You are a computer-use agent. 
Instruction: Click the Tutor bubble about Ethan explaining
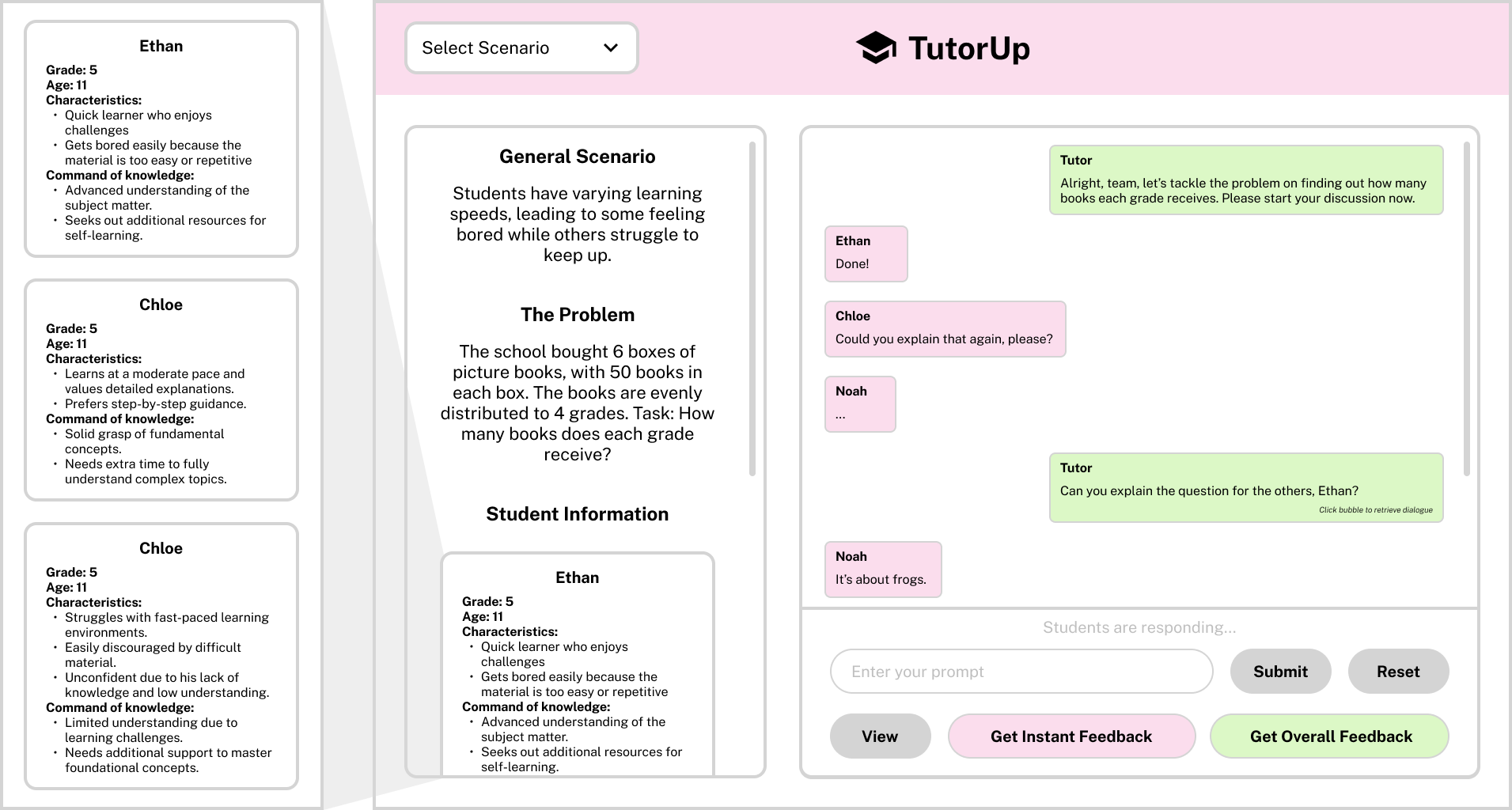[x=1246, y=487]
